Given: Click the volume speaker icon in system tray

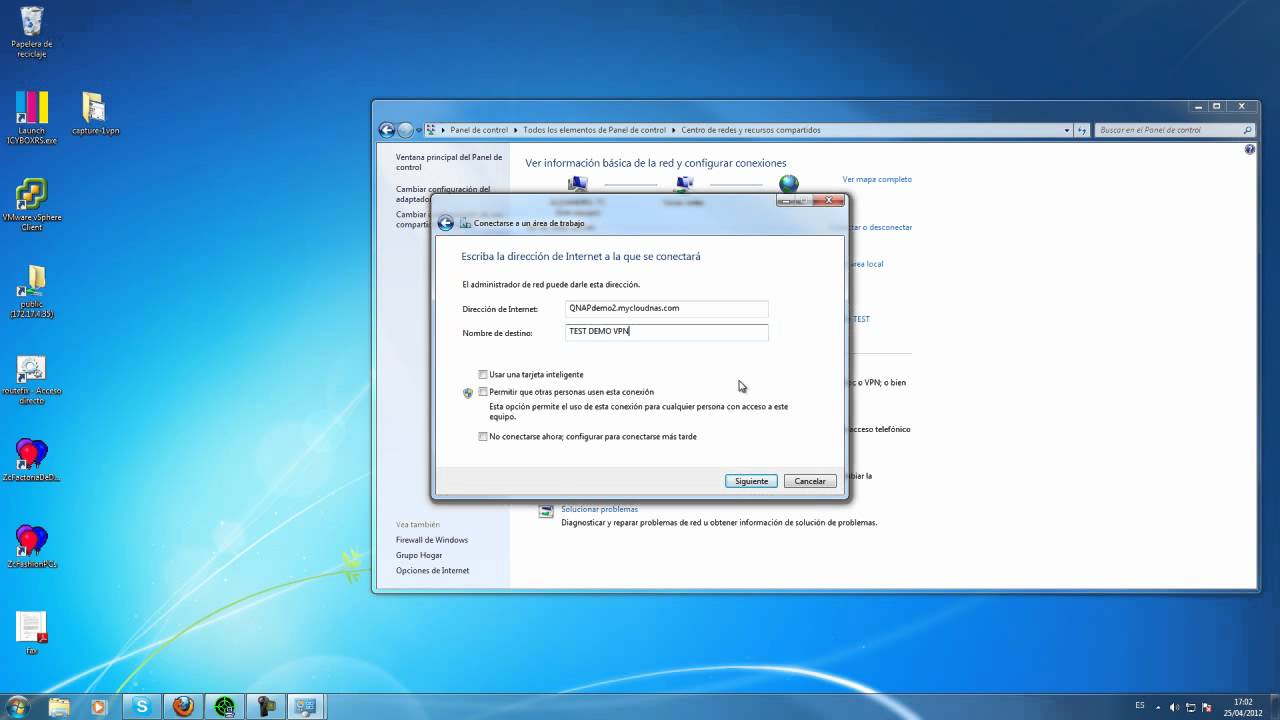Looking at the screenshot, I should (1175, 707).
